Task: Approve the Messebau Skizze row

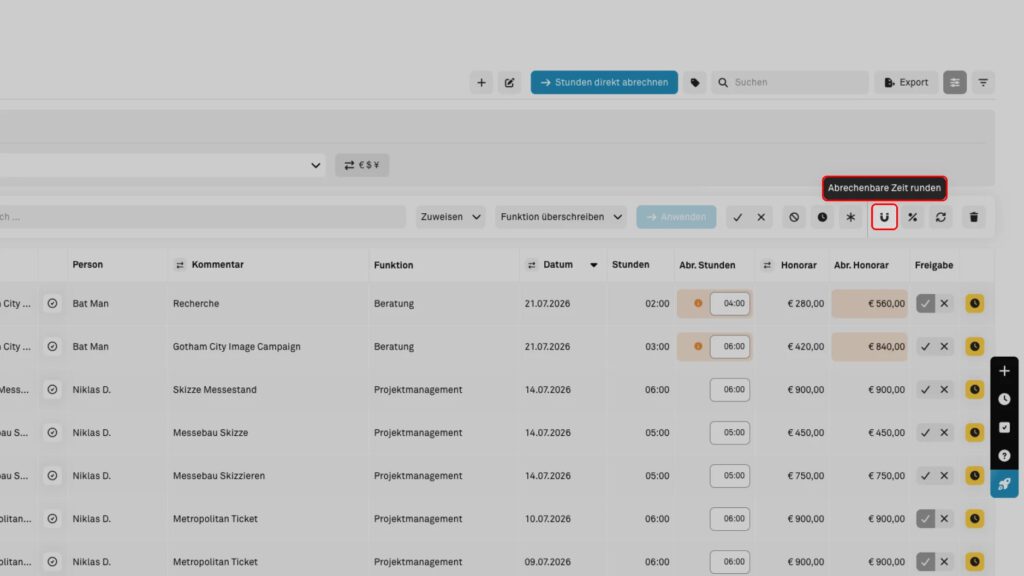Action: pos(925,432)
